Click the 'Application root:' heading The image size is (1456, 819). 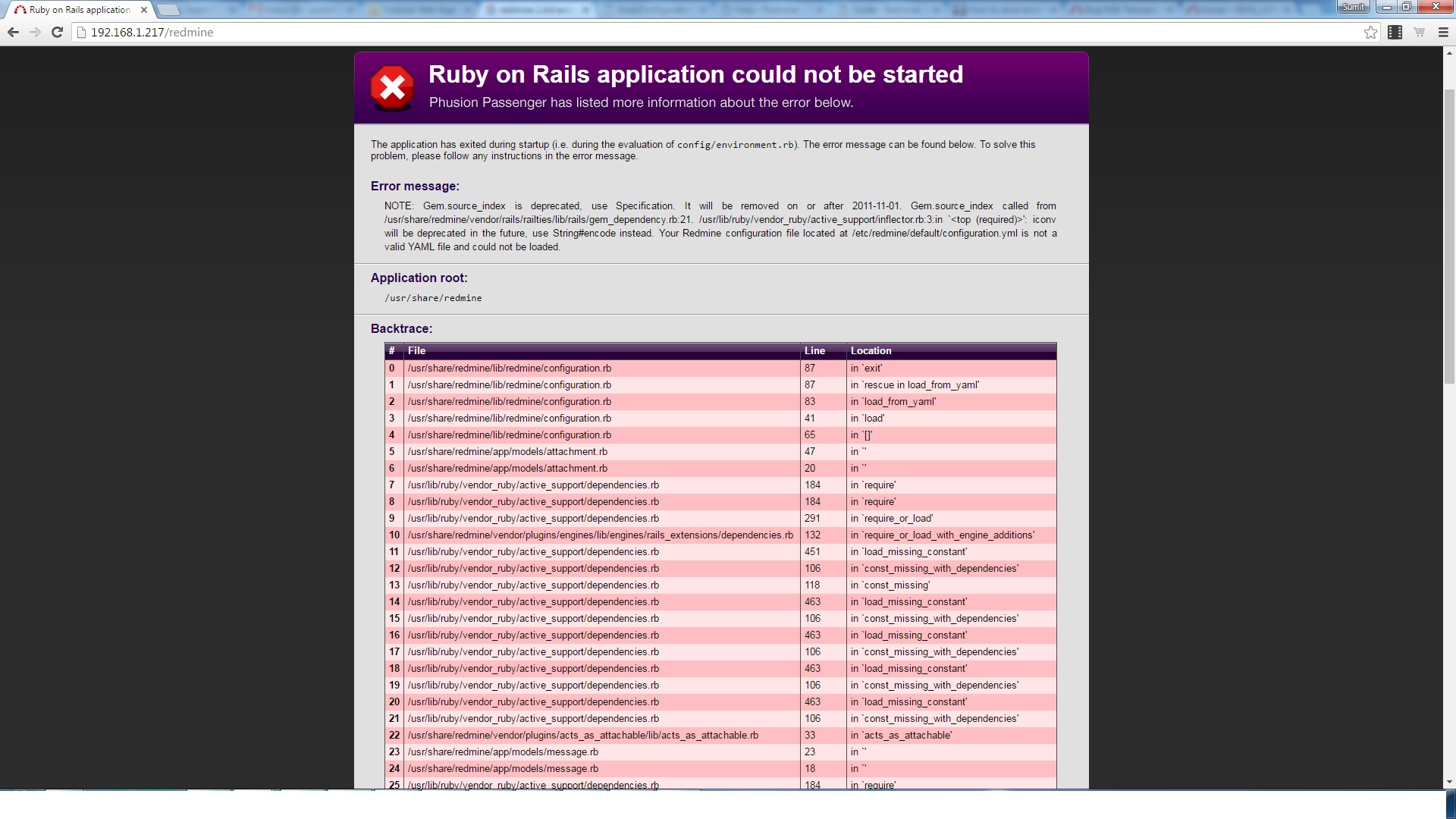coord(419,278)
